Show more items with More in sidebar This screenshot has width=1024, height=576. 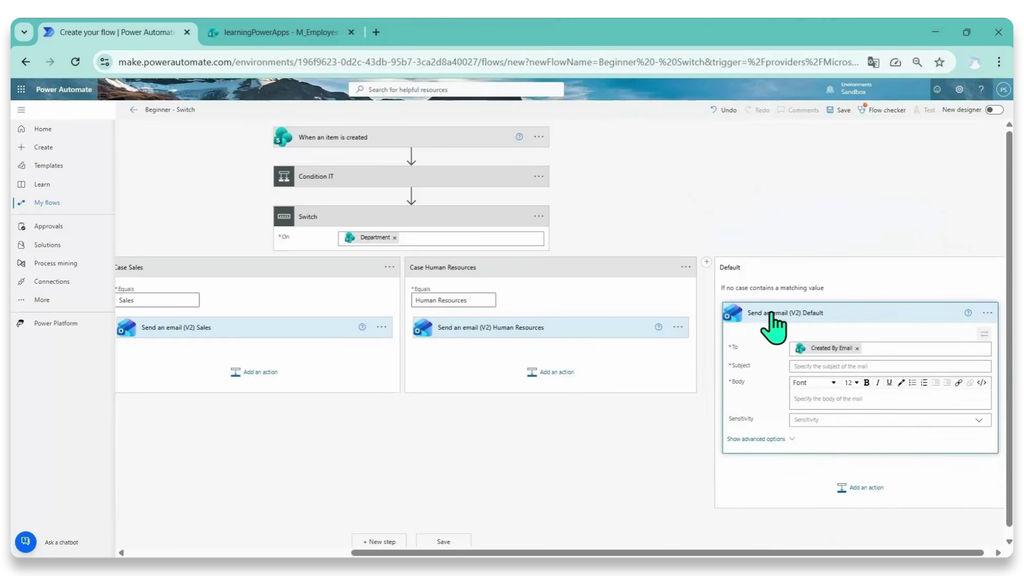(x=42, y=300)
